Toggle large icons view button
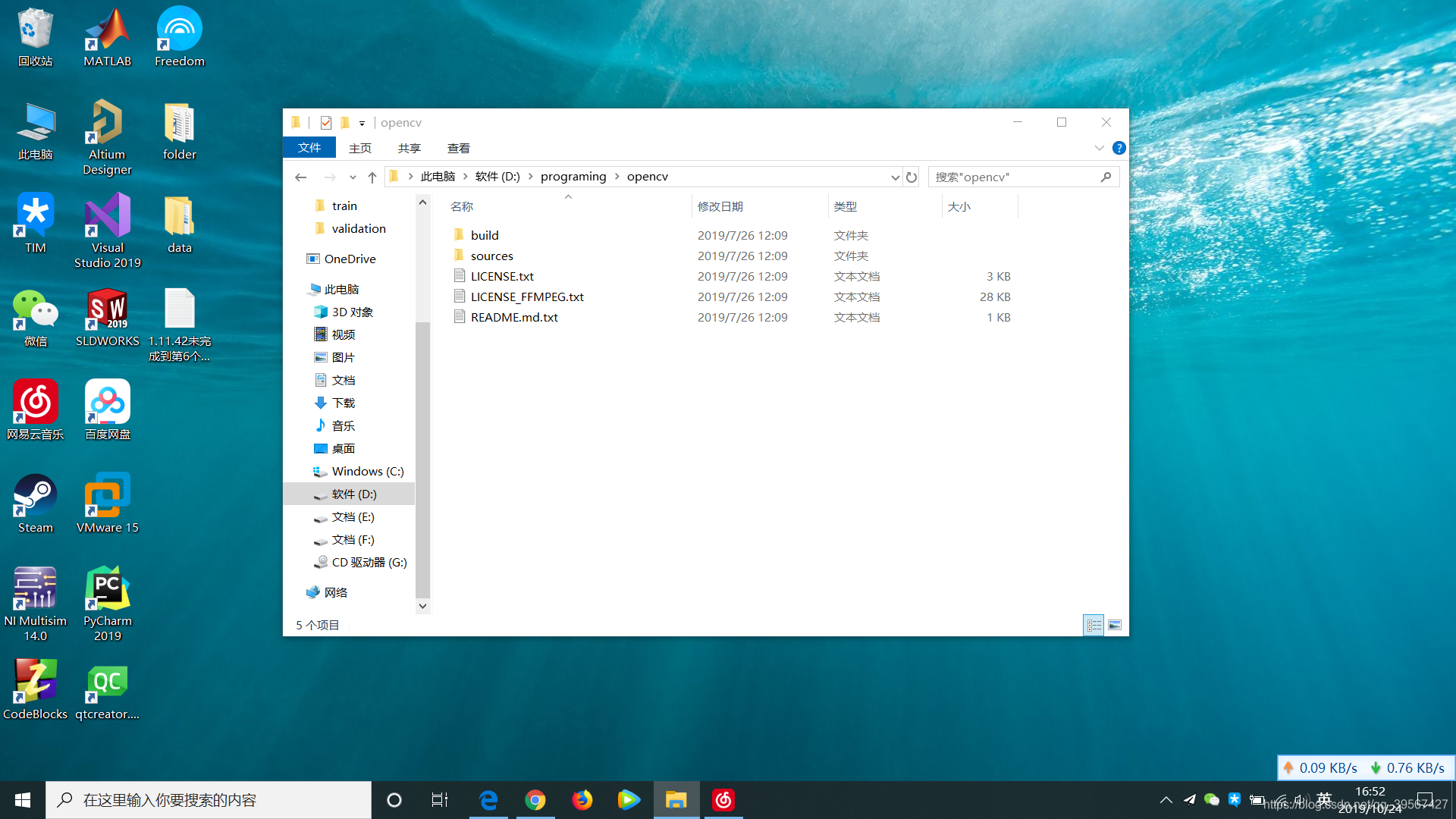Image resolution: width=1456 pixels, height=819 pixels. (1115, 624)
